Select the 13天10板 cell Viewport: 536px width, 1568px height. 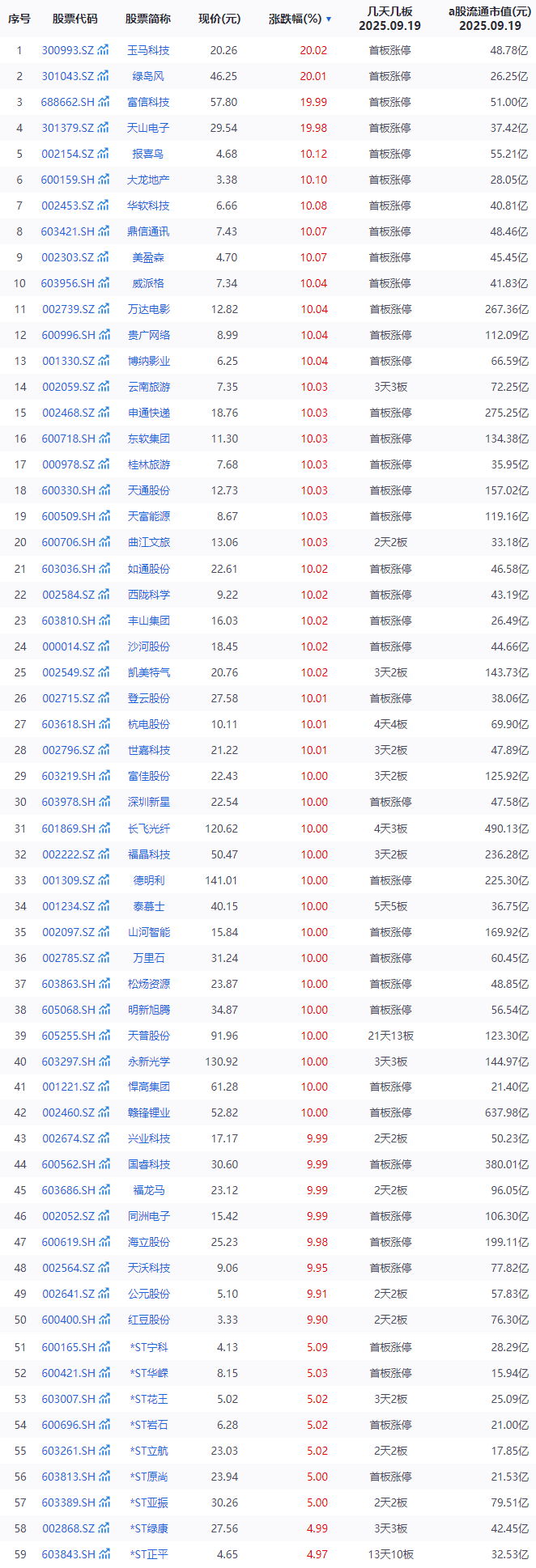(x=390, y=1554)
